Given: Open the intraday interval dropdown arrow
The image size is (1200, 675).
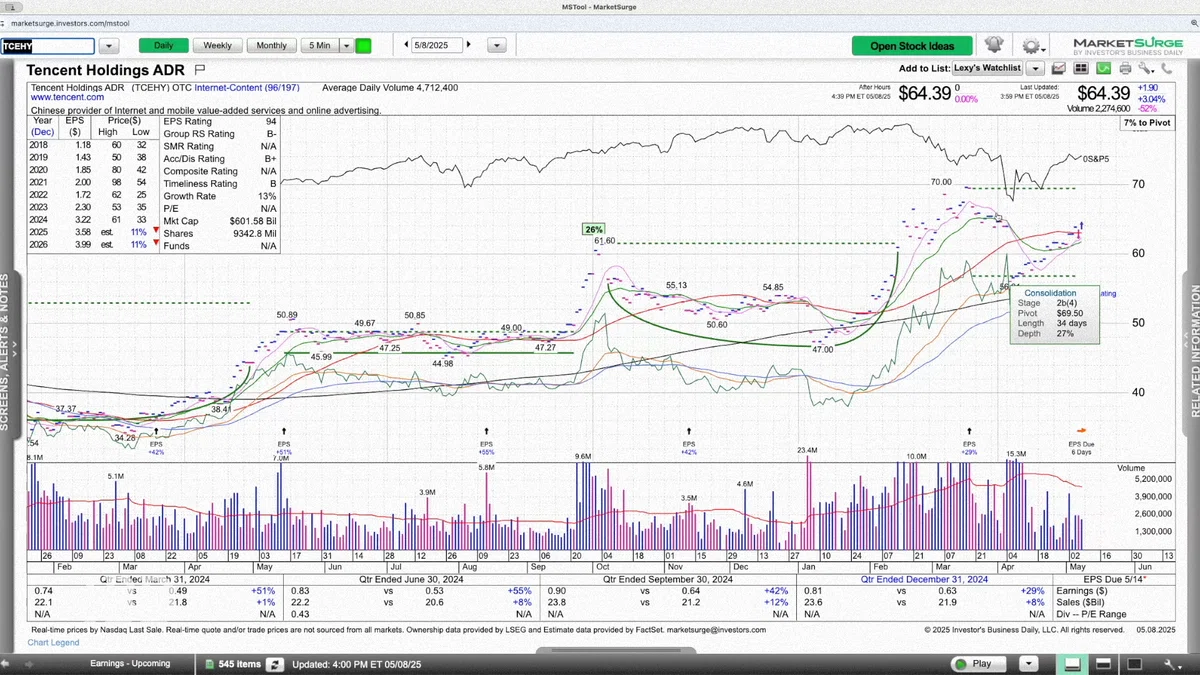Looking at the screenshot, I should (x=347, y=46).
